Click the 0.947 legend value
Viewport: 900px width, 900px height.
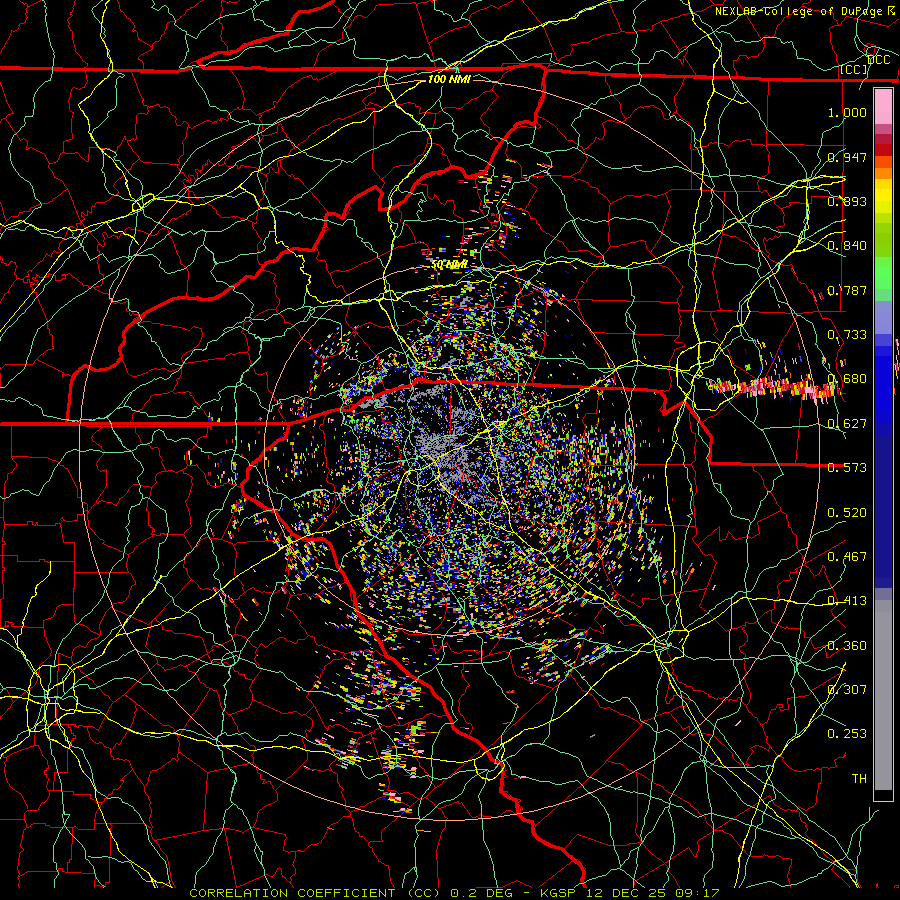[x=847, y=157]
